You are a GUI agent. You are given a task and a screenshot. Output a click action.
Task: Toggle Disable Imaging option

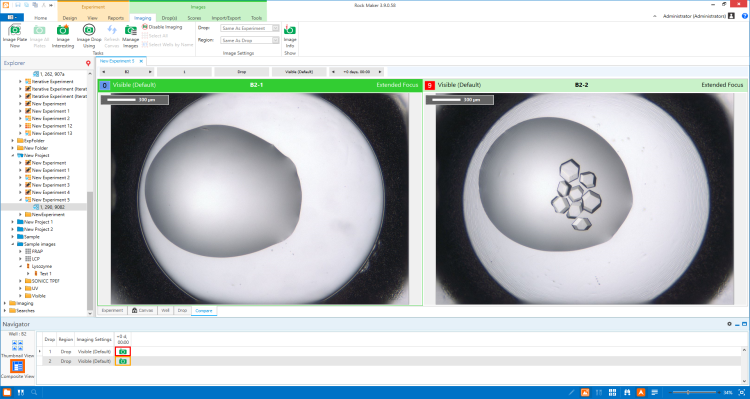[x=162, y=27]
